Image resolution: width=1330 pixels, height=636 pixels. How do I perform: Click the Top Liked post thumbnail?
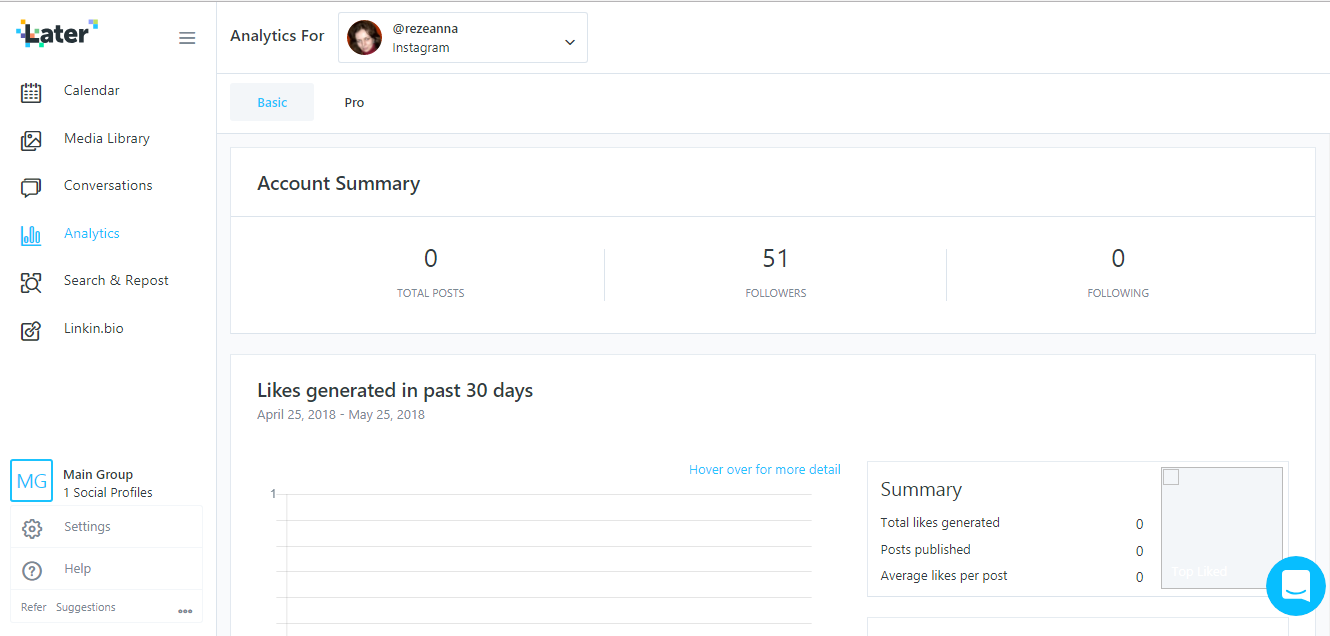pyautogui.click(x=1221, y=528)
